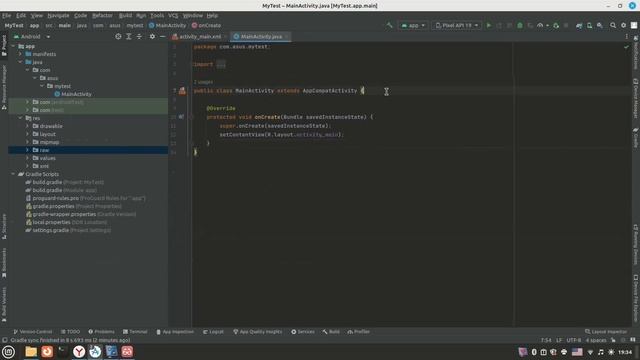Image resolution: width=640 pixels, height=360 pixels.
Task: Click Expand All in Project panel
Action: click(129, 36)
